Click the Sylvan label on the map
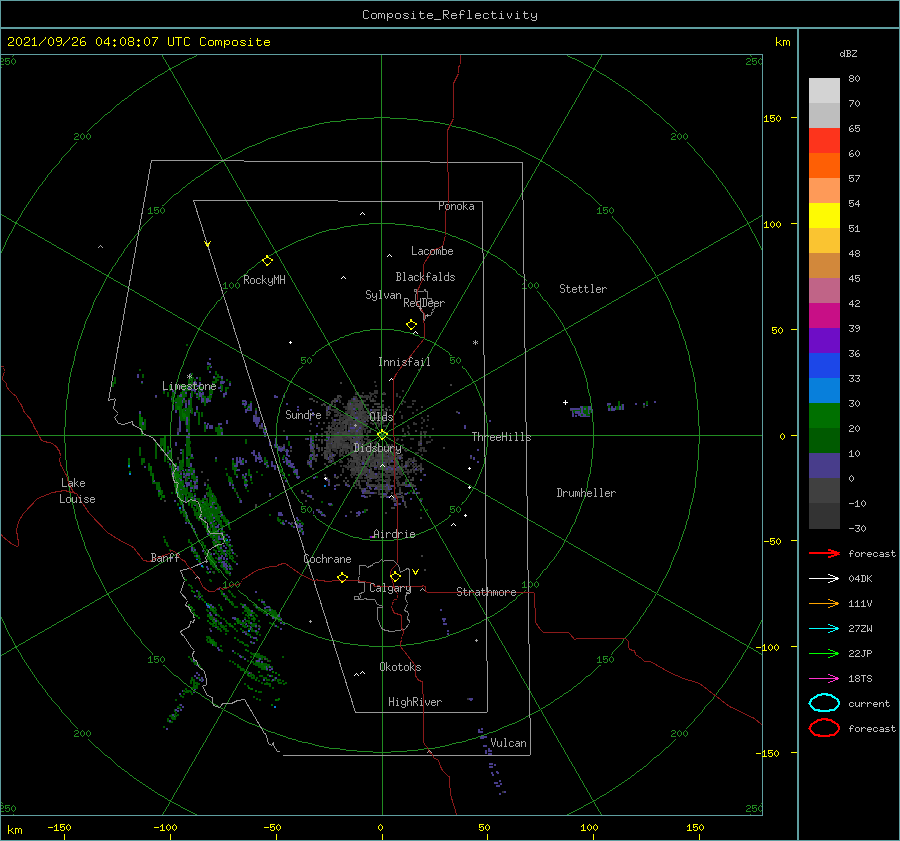This screenshot has width=900, height=841. pos(383,295)
